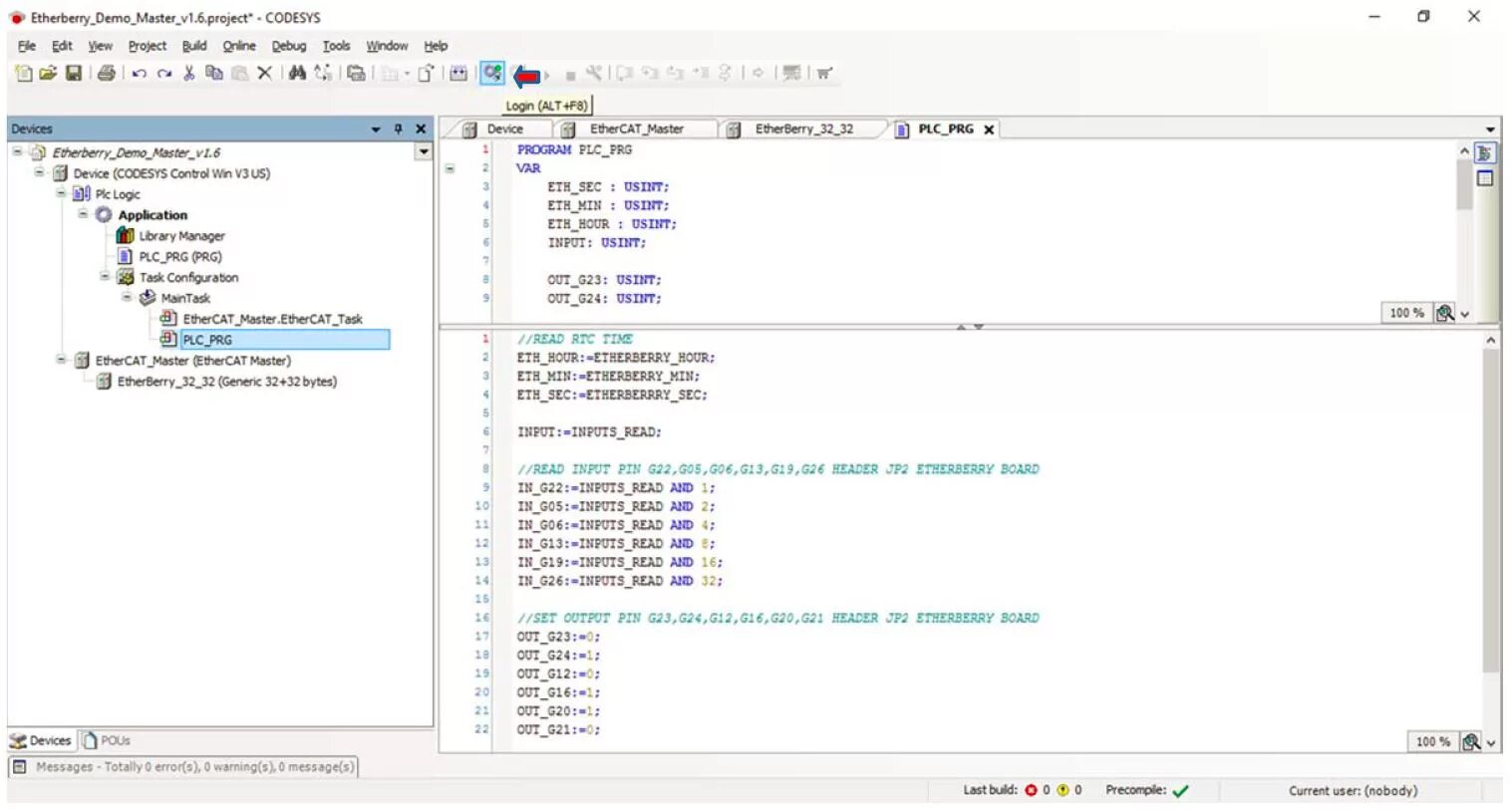Collapse the Task Configuration node

coord(106,276)
